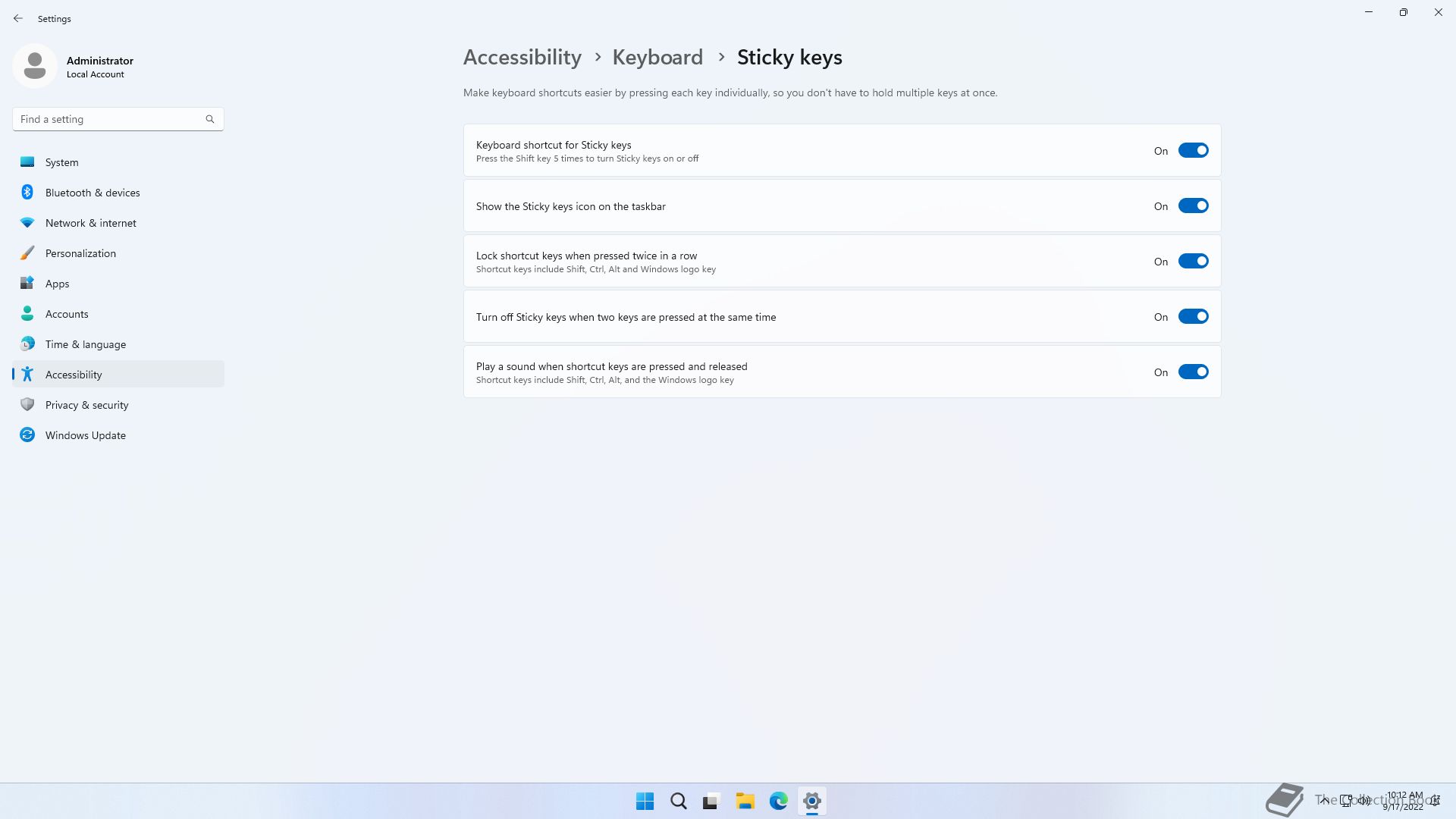Toggle Turn off Sticky keys when two keys pressed
Viewport: 1456px width, 819px height.
[x=1193, y=317]
